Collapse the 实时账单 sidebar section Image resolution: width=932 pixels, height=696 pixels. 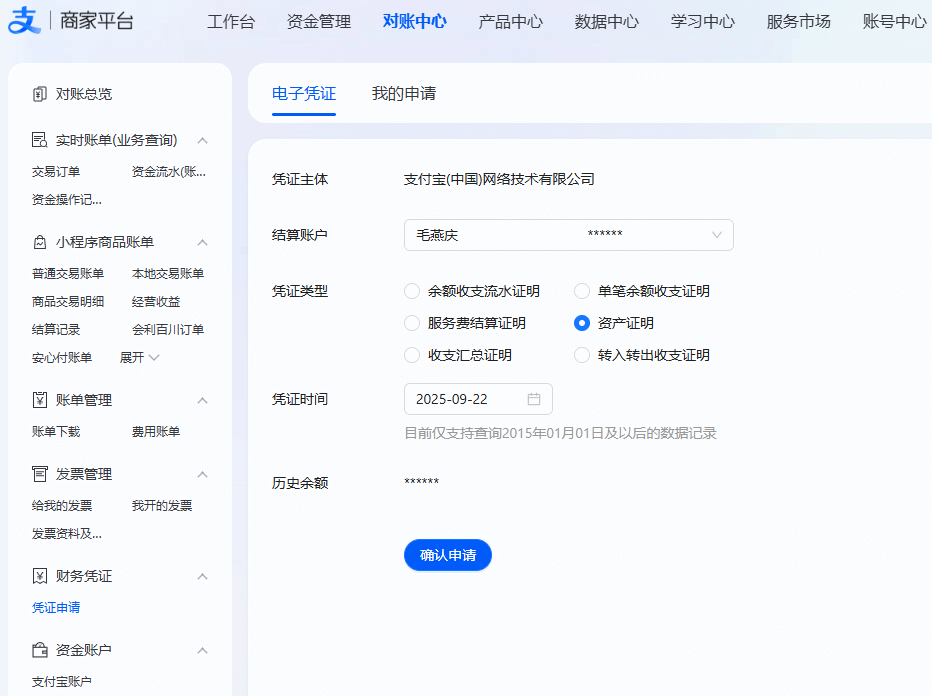point(203,140)
